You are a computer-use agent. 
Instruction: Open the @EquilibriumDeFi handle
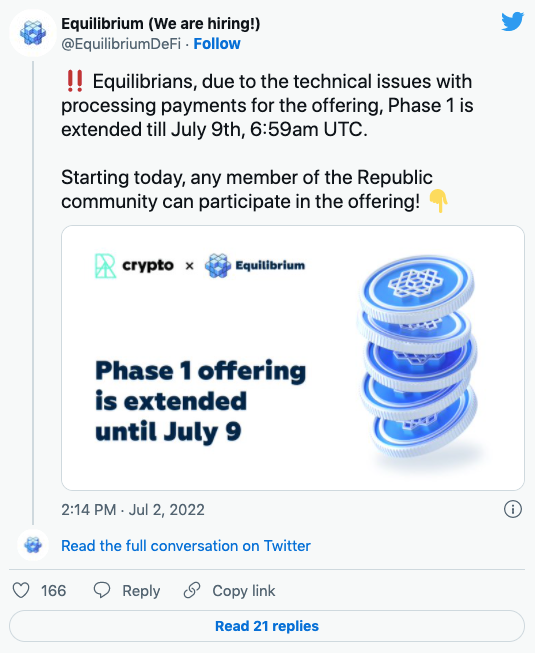[x=121, y=44]
